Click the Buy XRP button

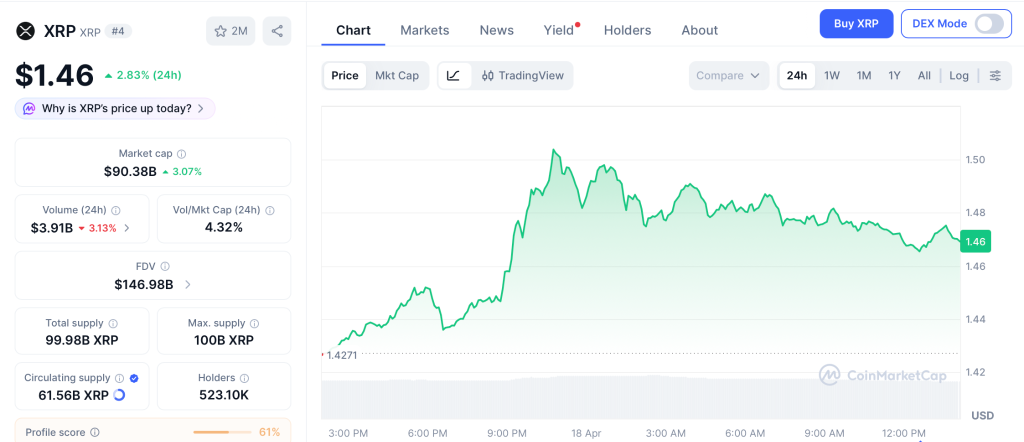pos(856,24)
